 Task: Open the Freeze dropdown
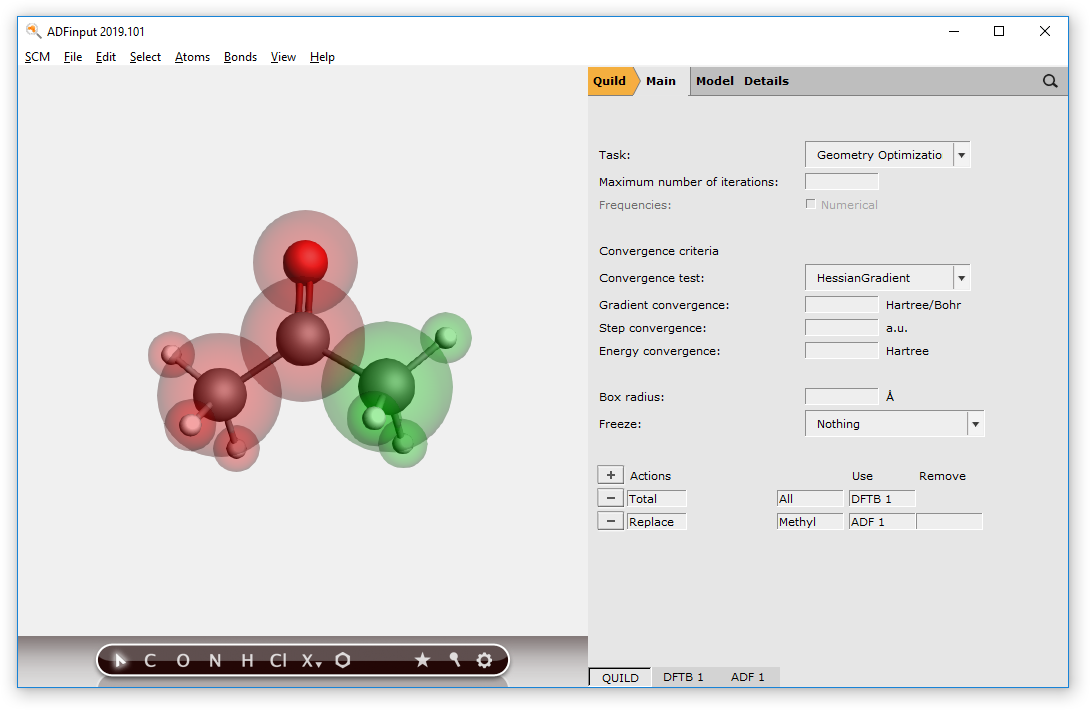894,424
